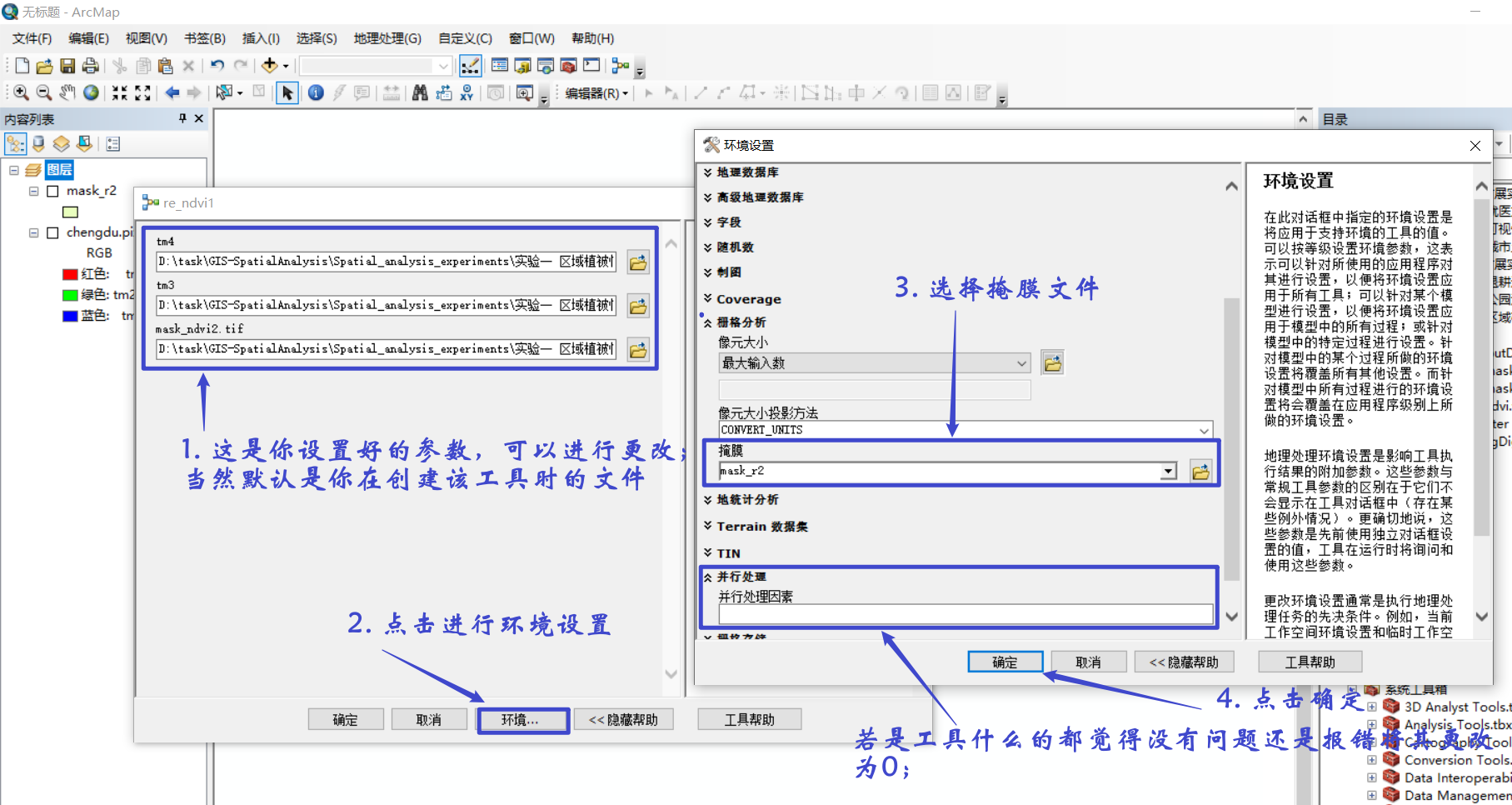Open the CONVERT_UNITS projection method dropdown
The height and width of the screenshot is (805, 1512).
click(1204, 430)
